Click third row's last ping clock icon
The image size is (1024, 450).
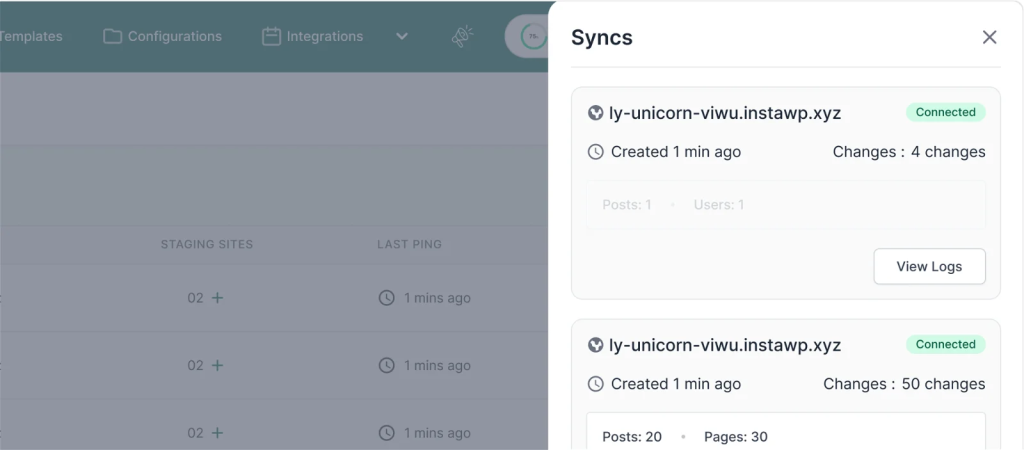[x=387, y=433]
